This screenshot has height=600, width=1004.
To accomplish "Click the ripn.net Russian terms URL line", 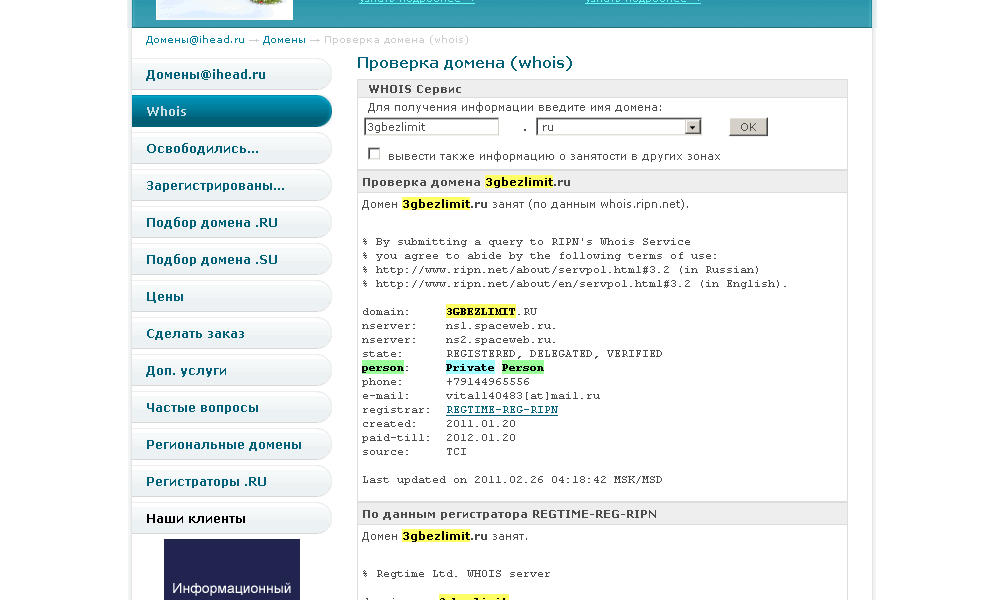I will tap(561, 270).
